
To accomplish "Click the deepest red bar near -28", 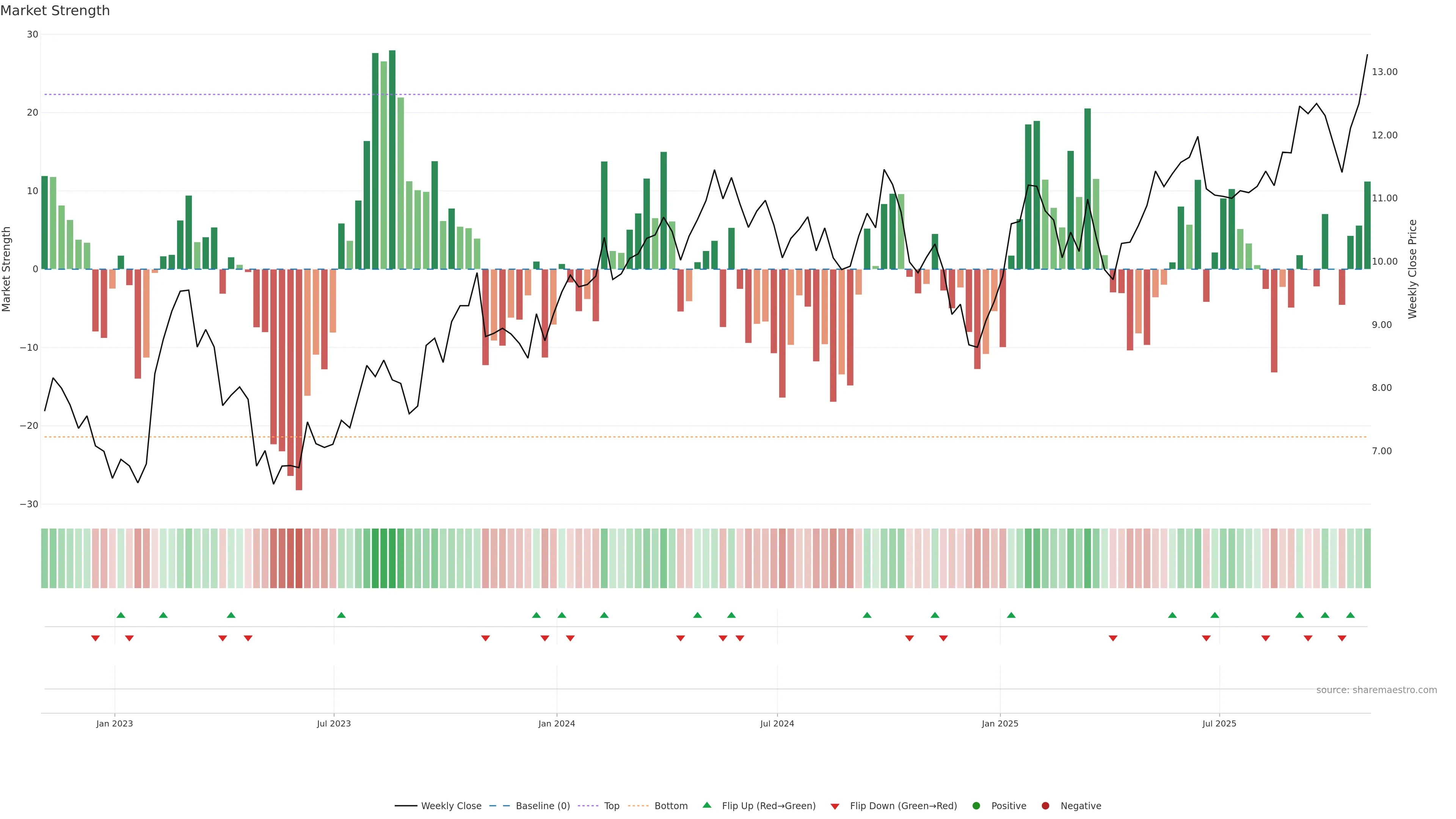I will [298, 379].
